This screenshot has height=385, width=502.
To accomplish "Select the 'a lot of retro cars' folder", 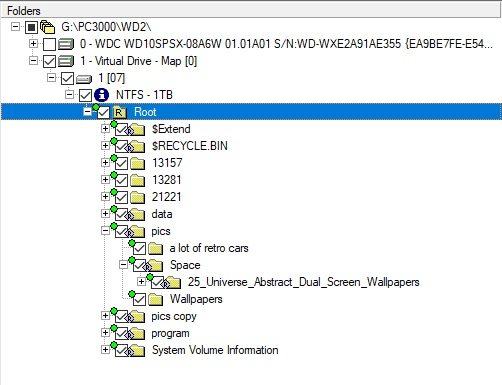I will (x=209, y=248).
